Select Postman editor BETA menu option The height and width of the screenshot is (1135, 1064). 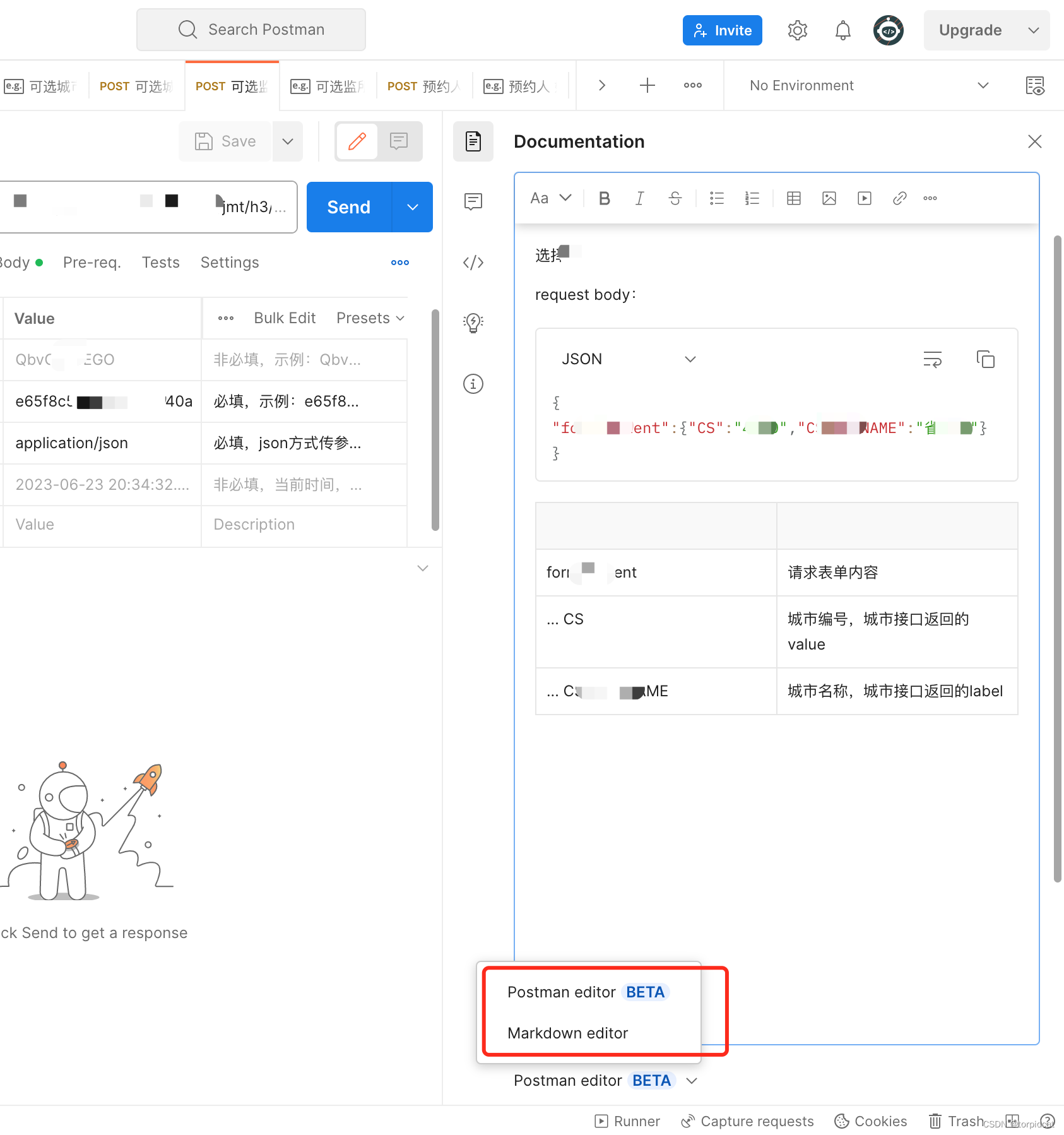(589, 992)
